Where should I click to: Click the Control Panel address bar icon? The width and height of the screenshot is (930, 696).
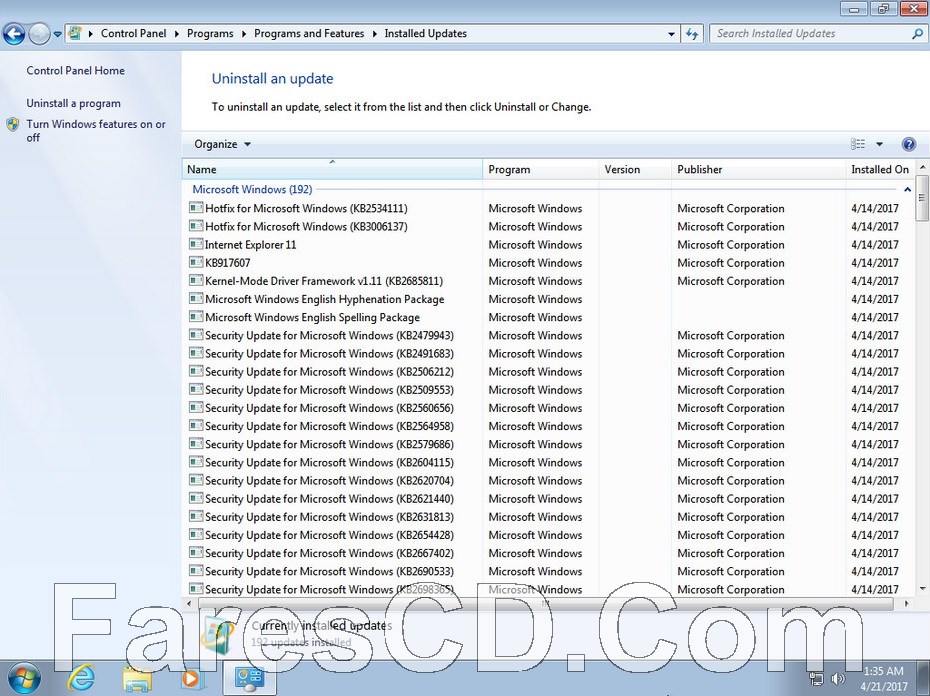tap(75, 33)
